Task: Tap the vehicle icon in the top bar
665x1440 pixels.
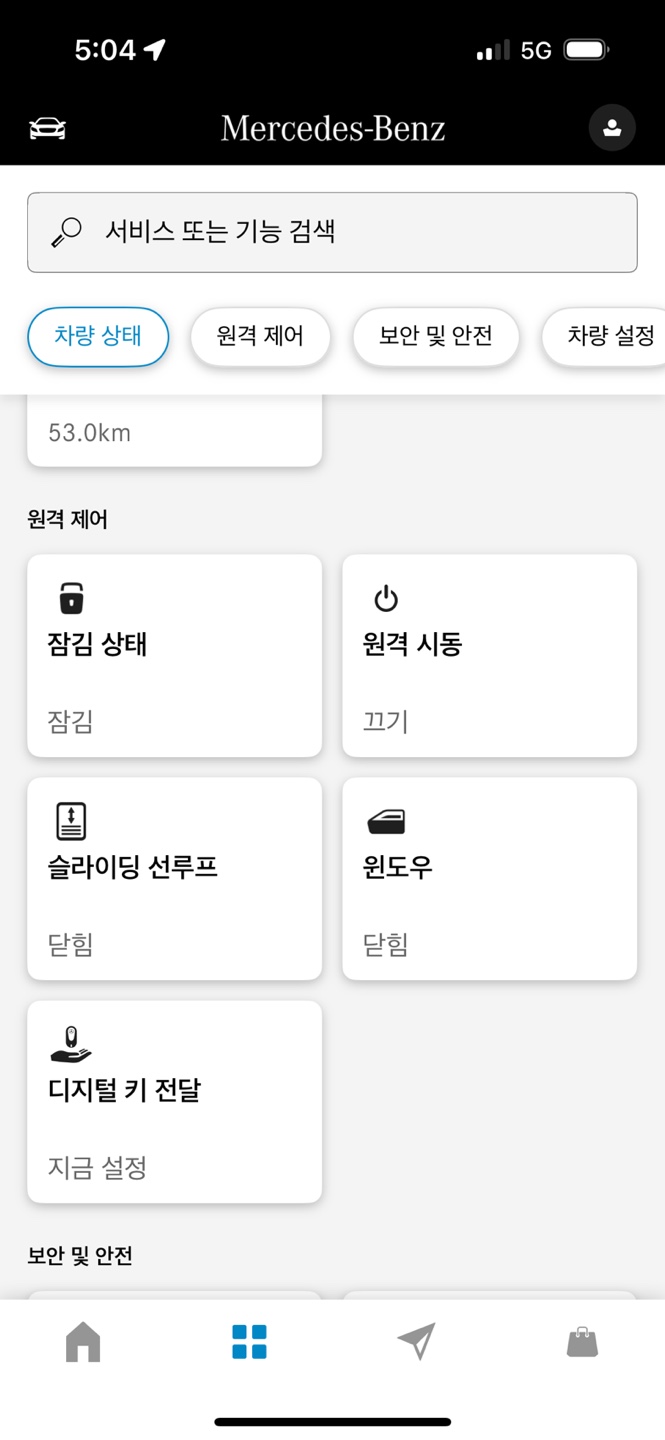Action: 46,127
